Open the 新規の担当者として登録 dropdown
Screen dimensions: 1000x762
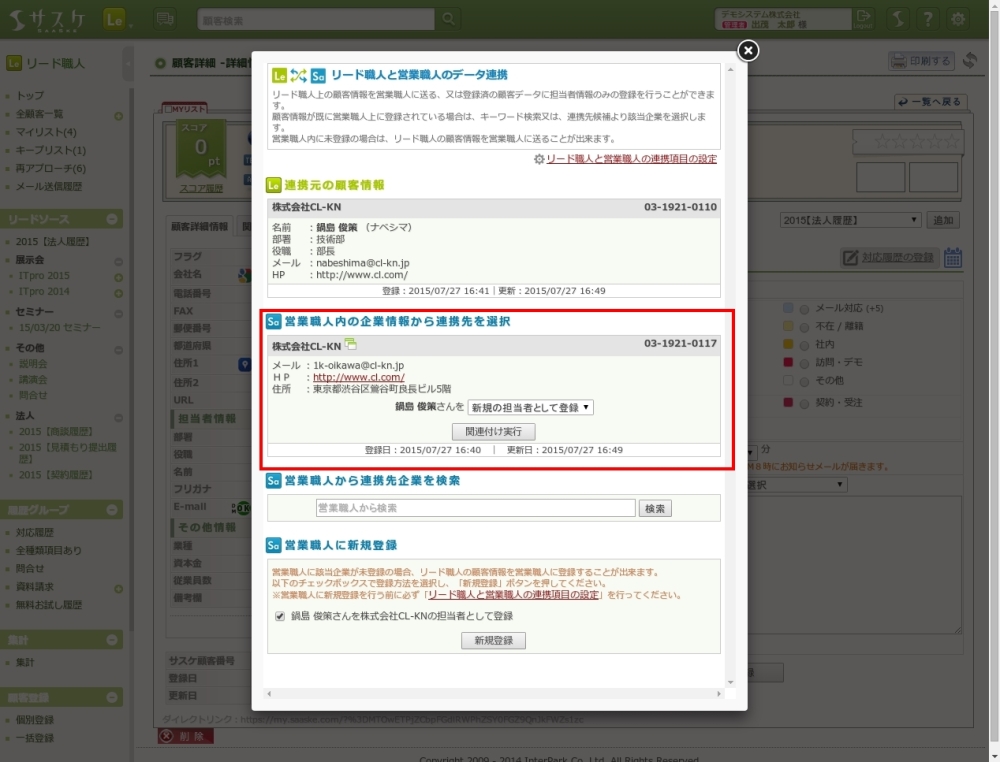coord(531,407)
